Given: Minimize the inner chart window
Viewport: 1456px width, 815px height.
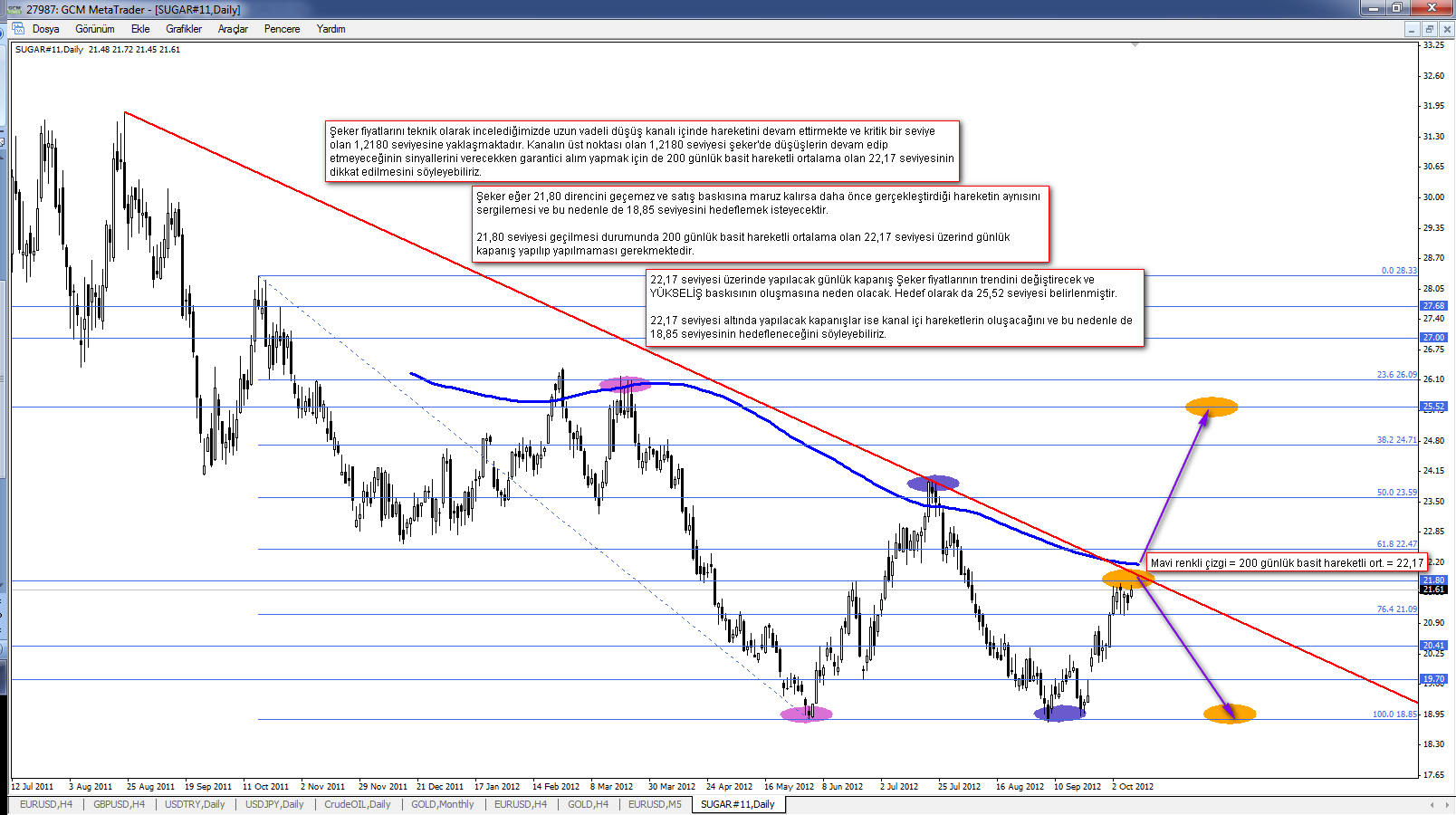Looking at the screenshot, I should click(1412, 29).
